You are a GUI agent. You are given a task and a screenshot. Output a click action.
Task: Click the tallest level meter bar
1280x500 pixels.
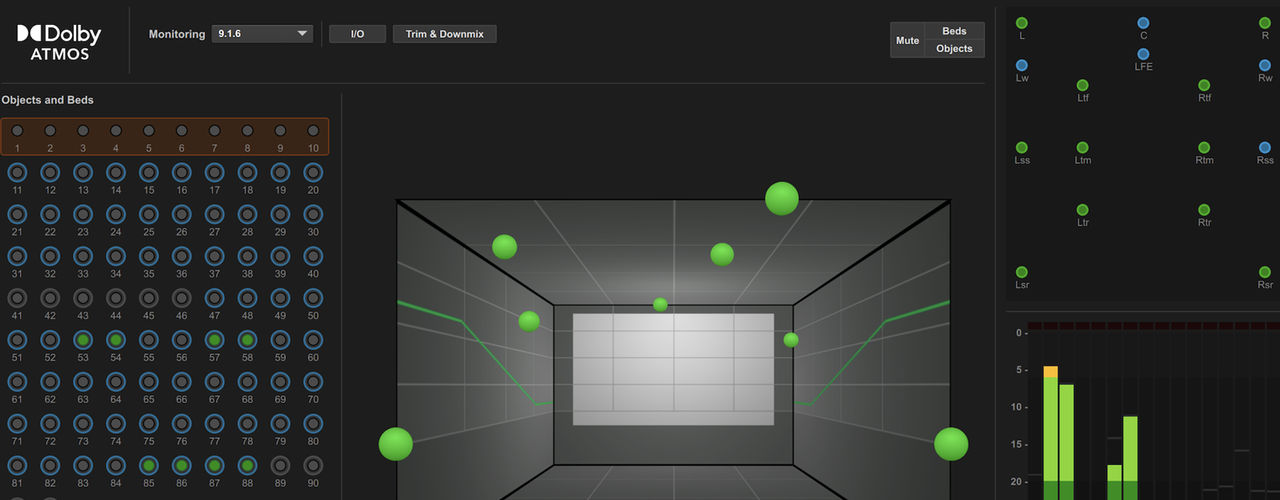1050,430
